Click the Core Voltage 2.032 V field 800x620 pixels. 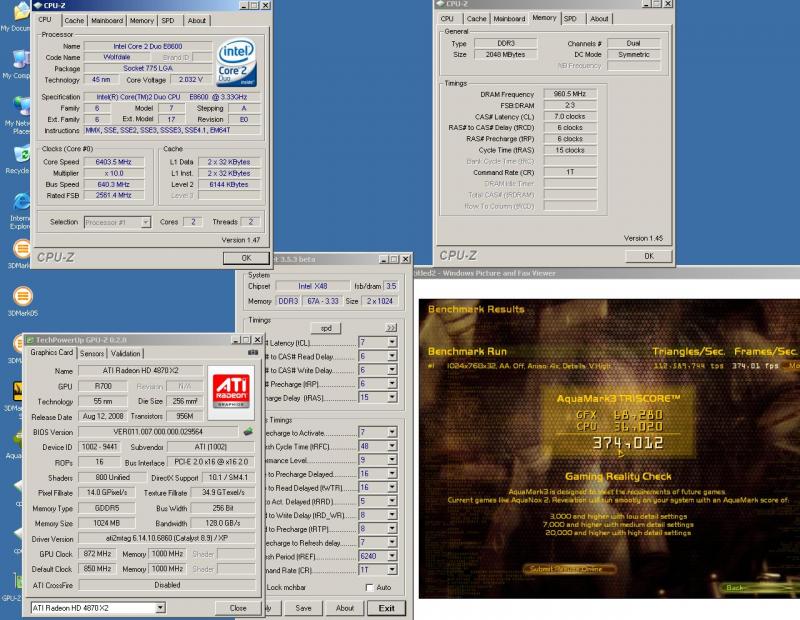click(x=191, y=80)
